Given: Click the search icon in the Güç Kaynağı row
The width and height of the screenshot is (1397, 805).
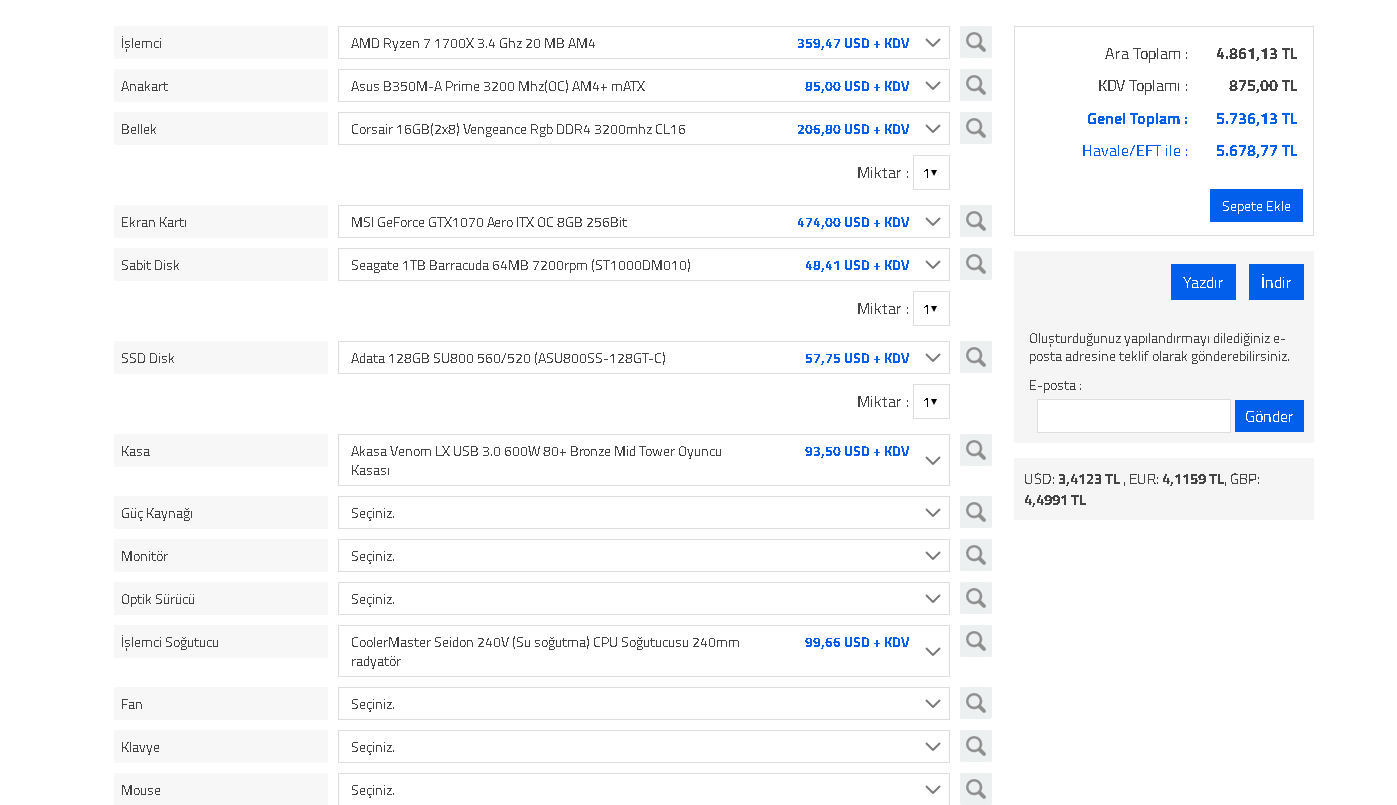Looking at the screenshot, I should click(x=976, y=512).
